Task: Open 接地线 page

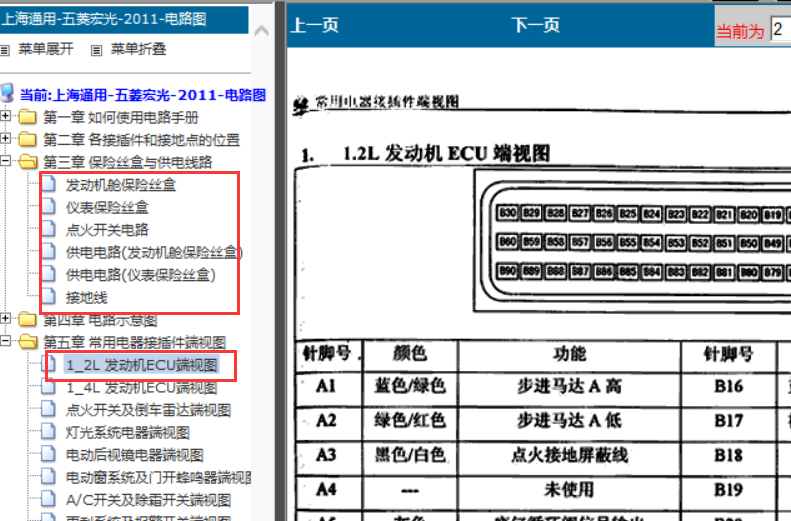Action: tap(86, 298)
